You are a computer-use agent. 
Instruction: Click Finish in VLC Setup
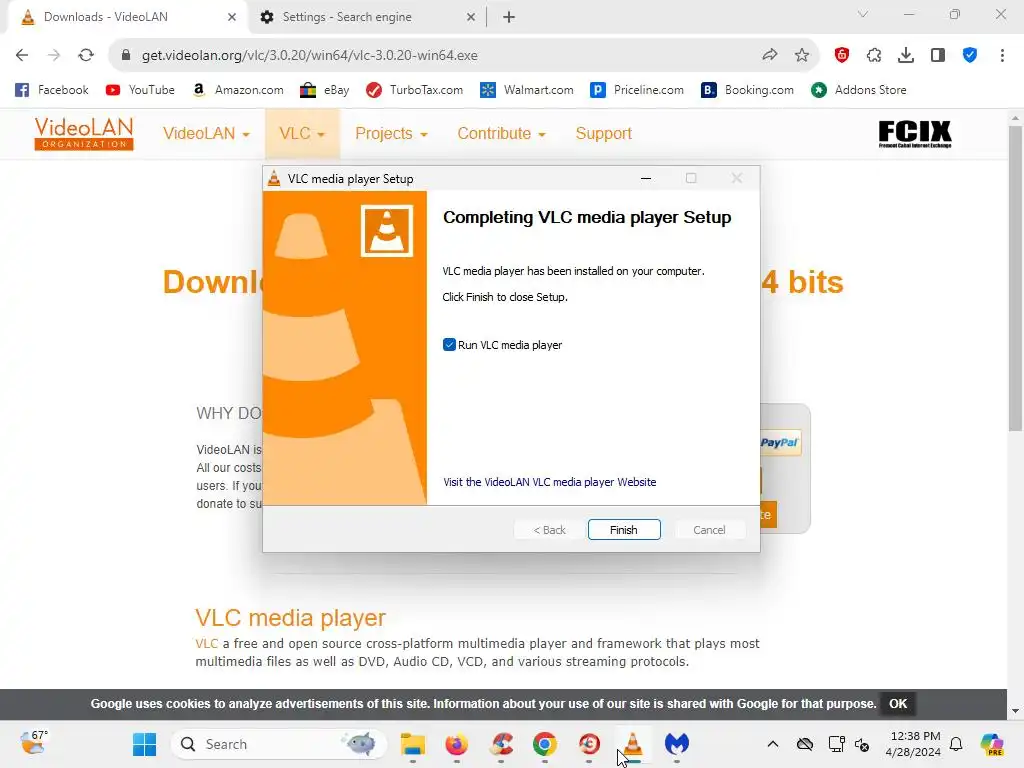(x=624, y=530)
